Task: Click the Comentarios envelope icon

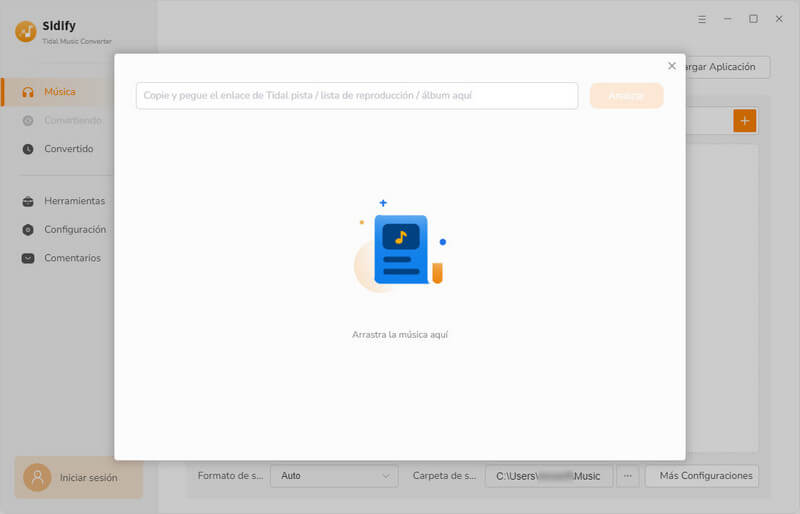Action: coord(28,258)
